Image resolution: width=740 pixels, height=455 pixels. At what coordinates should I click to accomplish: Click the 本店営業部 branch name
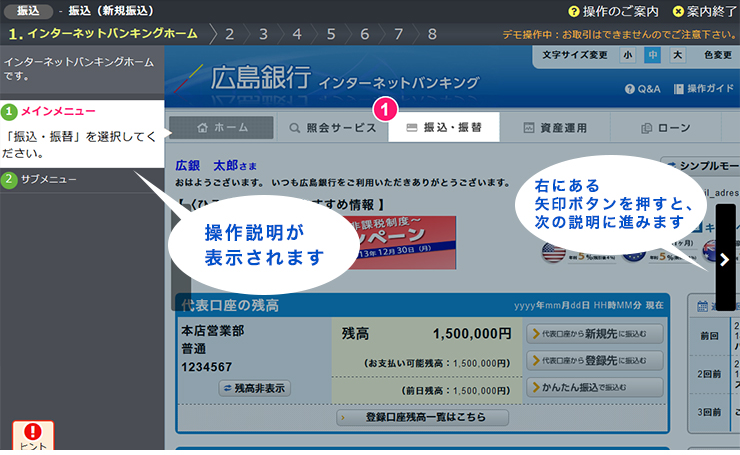[x=213, y=331]
